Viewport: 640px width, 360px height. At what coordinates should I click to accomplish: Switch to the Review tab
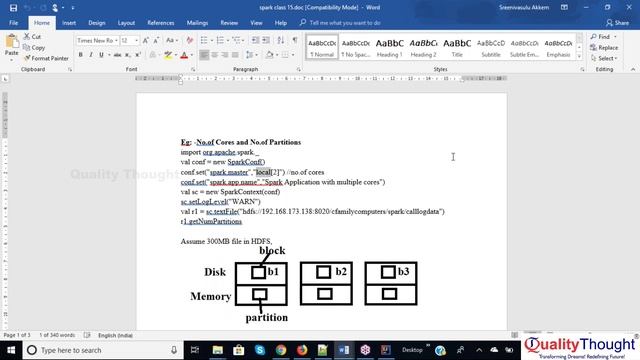coord(229,23)
